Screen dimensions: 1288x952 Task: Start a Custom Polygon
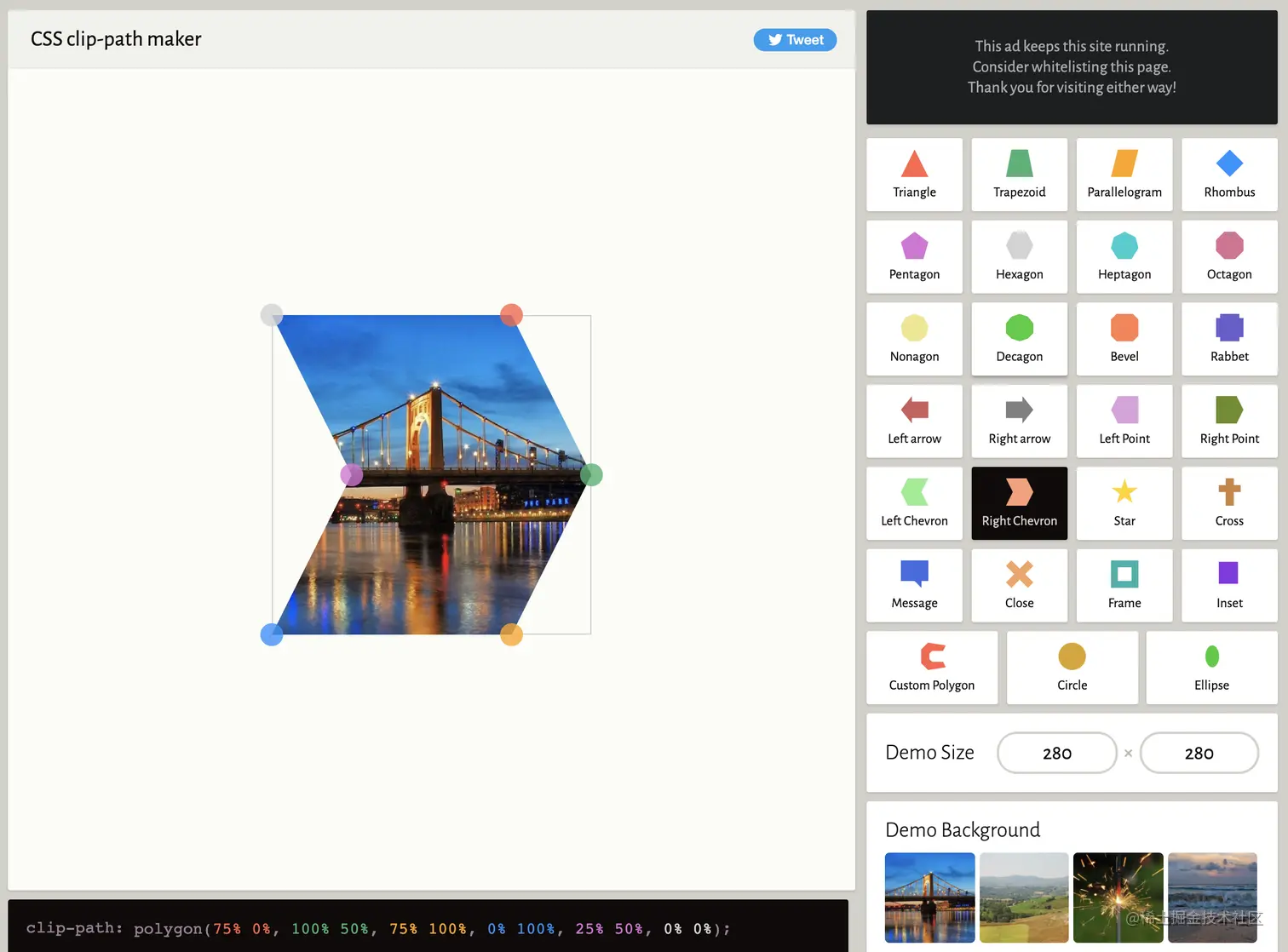pyautogui.click(x=932, y=668)
